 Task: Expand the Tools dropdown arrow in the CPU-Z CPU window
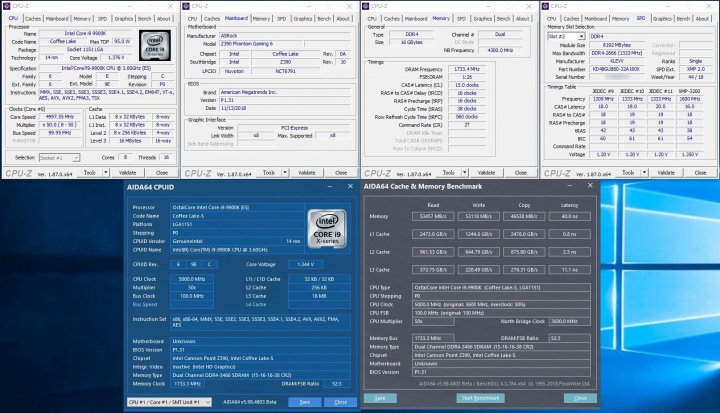click(106, 173)
